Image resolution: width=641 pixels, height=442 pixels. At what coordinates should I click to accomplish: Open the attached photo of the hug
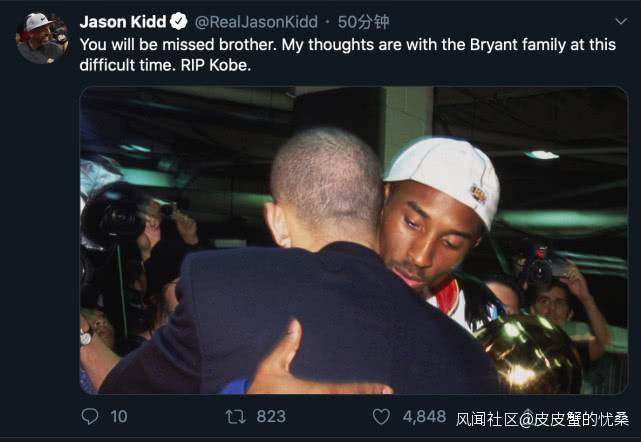click(354, 240)
